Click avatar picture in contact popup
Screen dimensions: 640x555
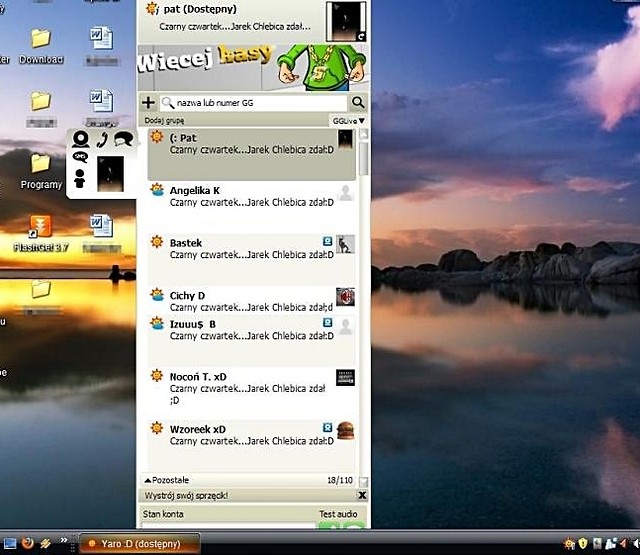(x=110, y=173)
